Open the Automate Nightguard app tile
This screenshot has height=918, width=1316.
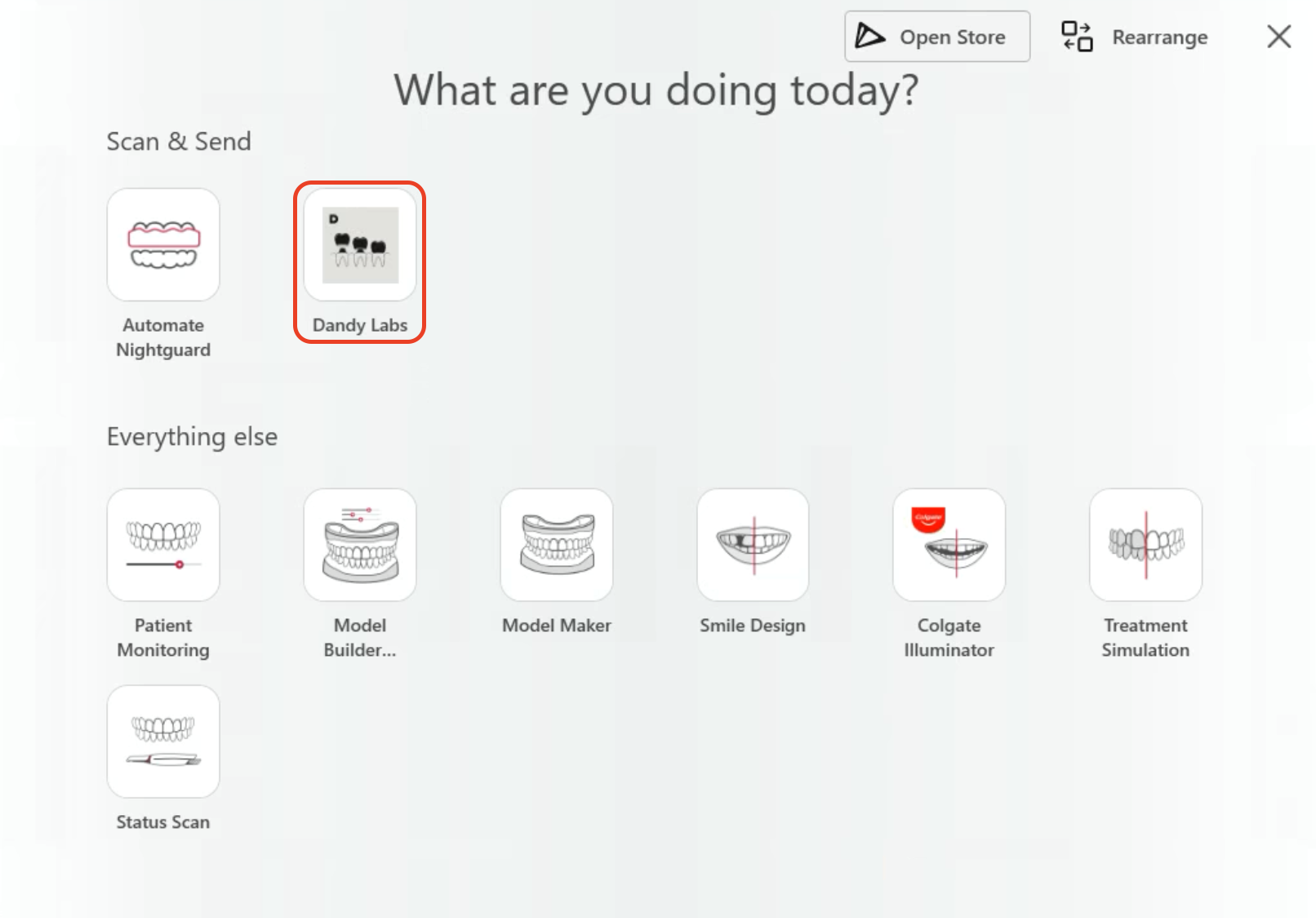coord(163,245)
